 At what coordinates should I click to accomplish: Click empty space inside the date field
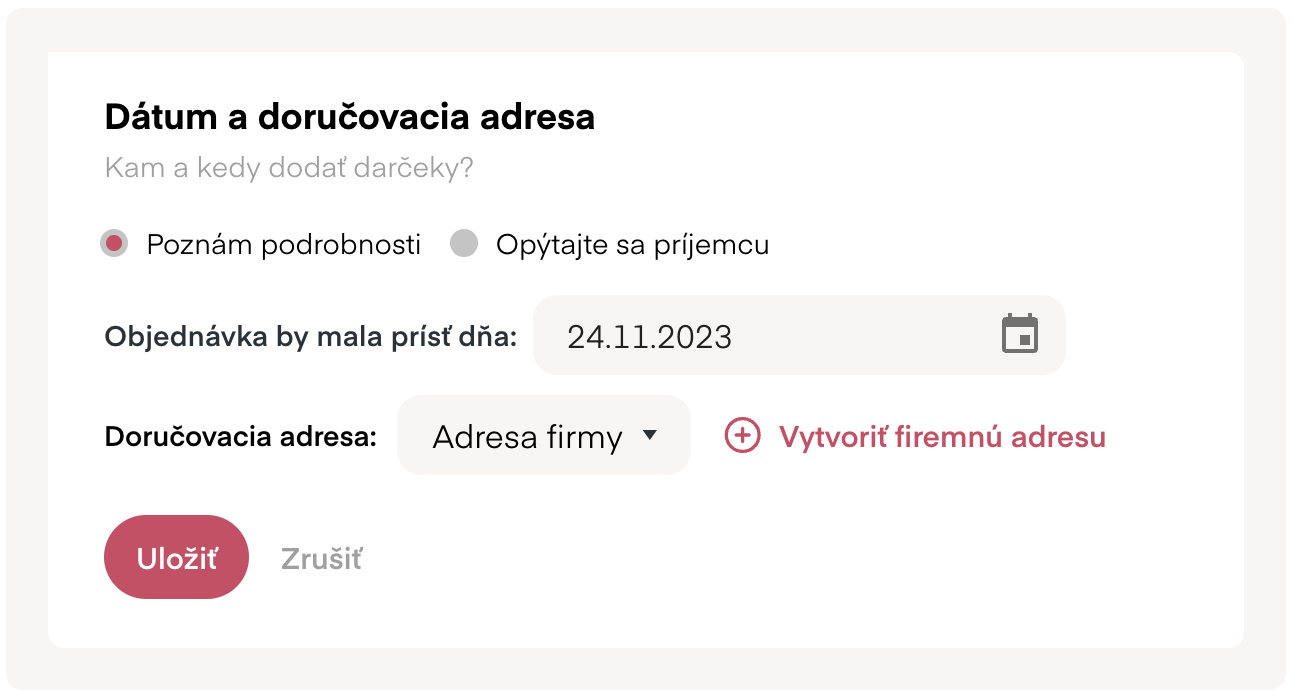tap(865, 335)
